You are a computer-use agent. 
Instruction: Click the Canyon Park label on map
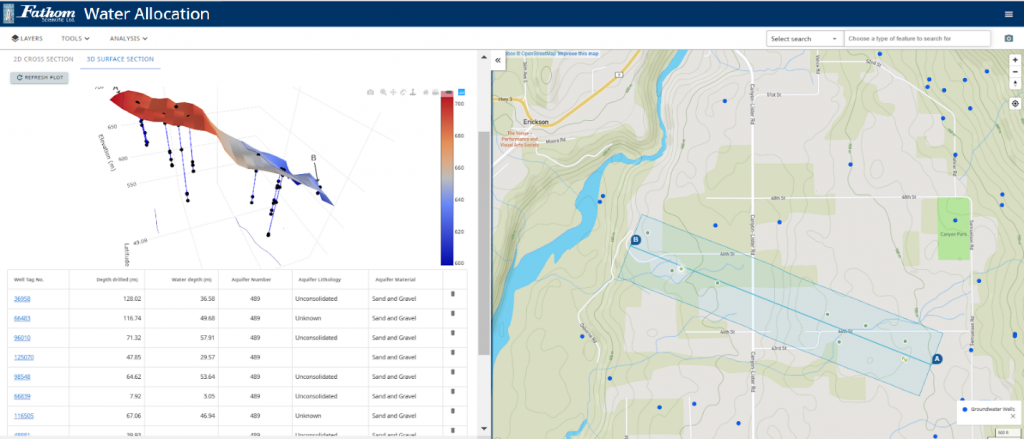tap(952, 233)
